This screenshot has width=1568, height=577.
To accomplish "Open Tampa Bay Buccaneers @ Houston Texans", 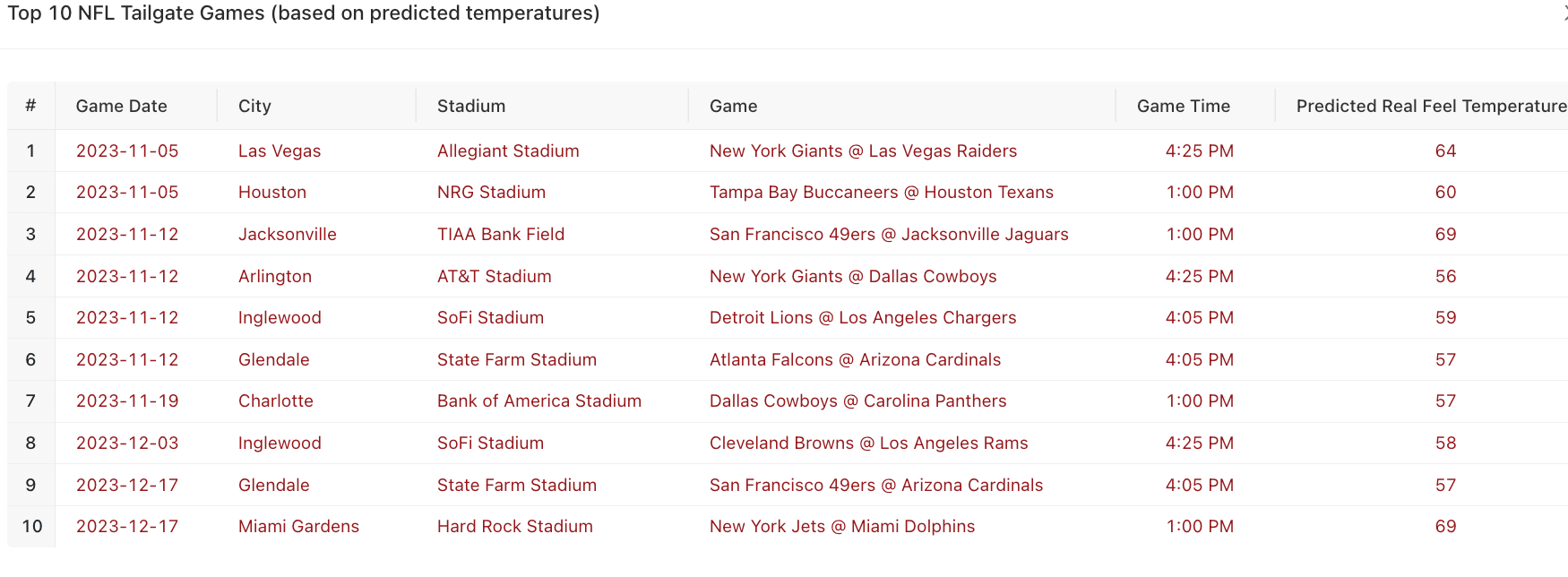I will pos(881,192).
